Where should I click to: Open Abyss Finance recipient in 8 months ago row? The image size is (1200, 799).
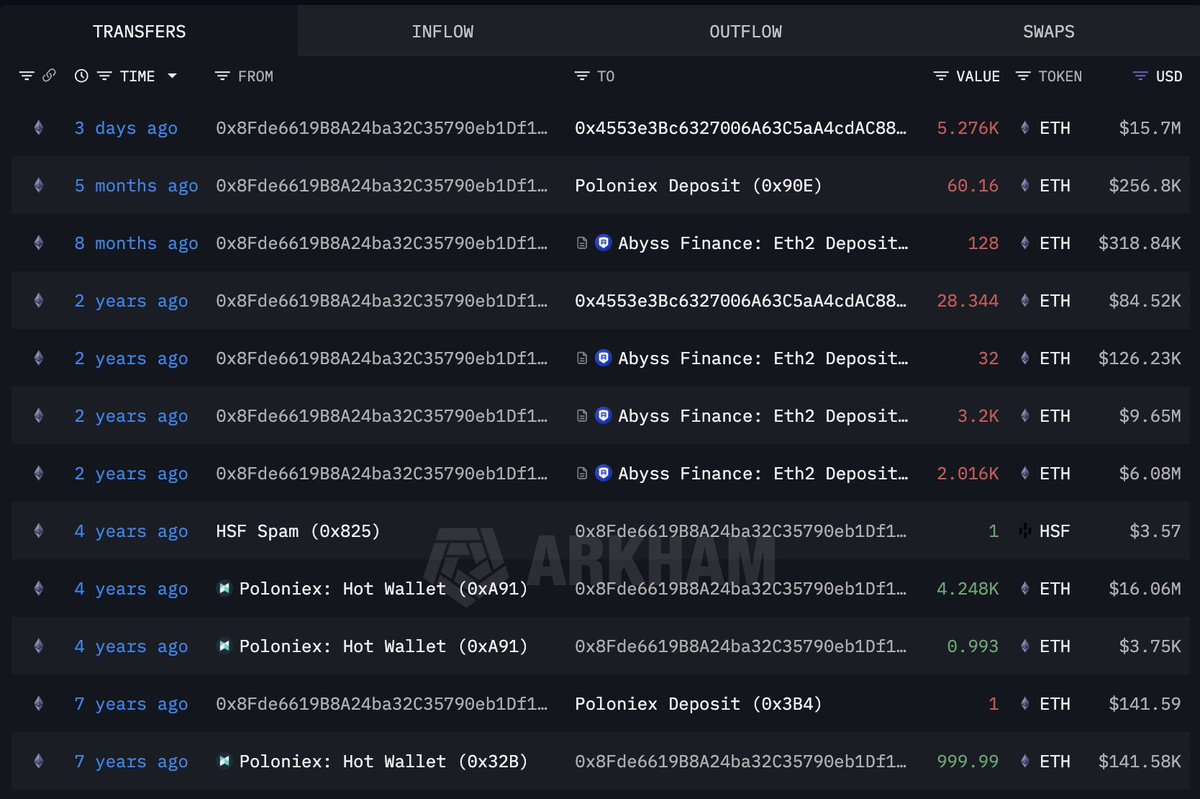tap(762, 243)
